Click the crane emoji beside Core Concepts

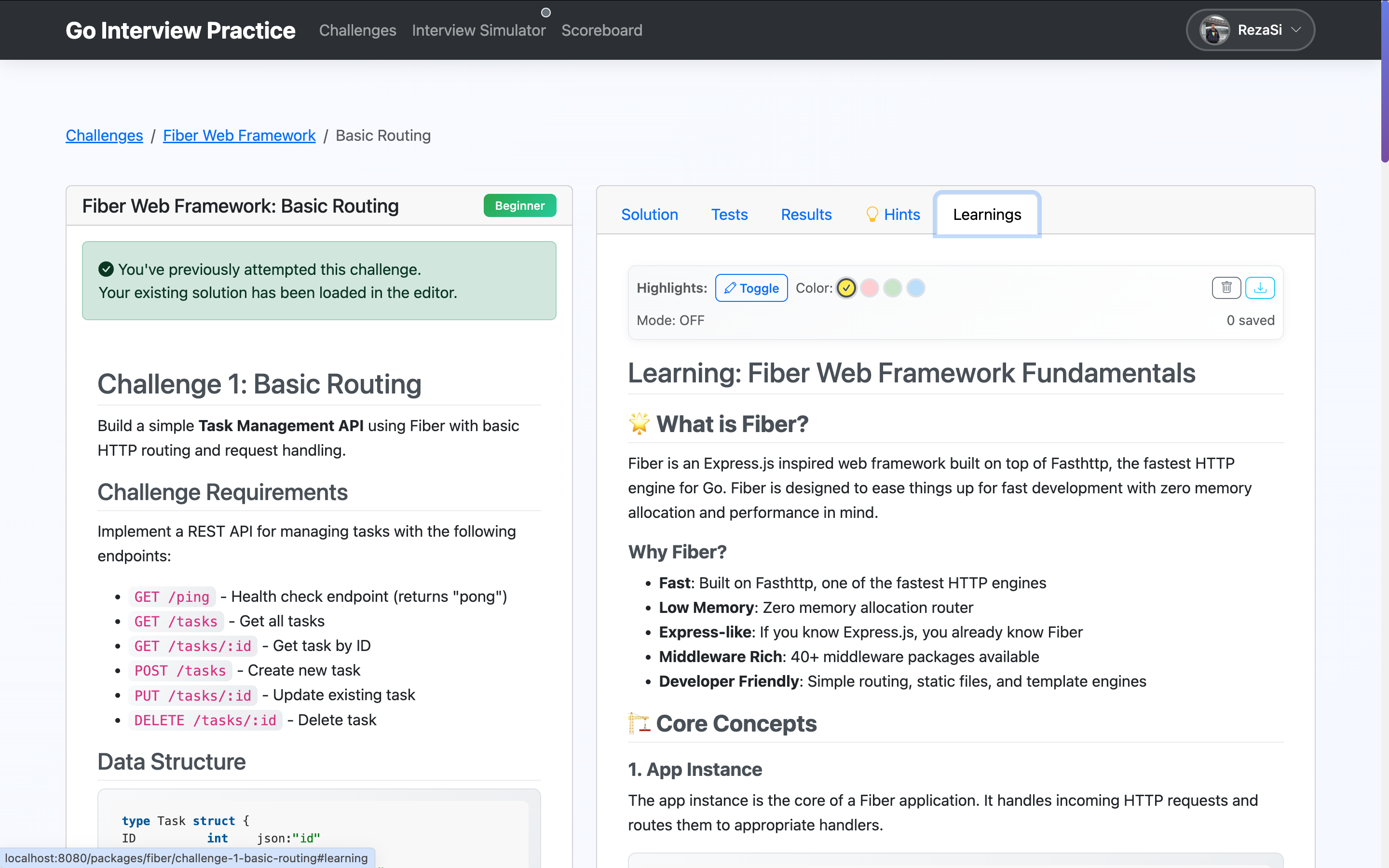[x=639, y=723]
